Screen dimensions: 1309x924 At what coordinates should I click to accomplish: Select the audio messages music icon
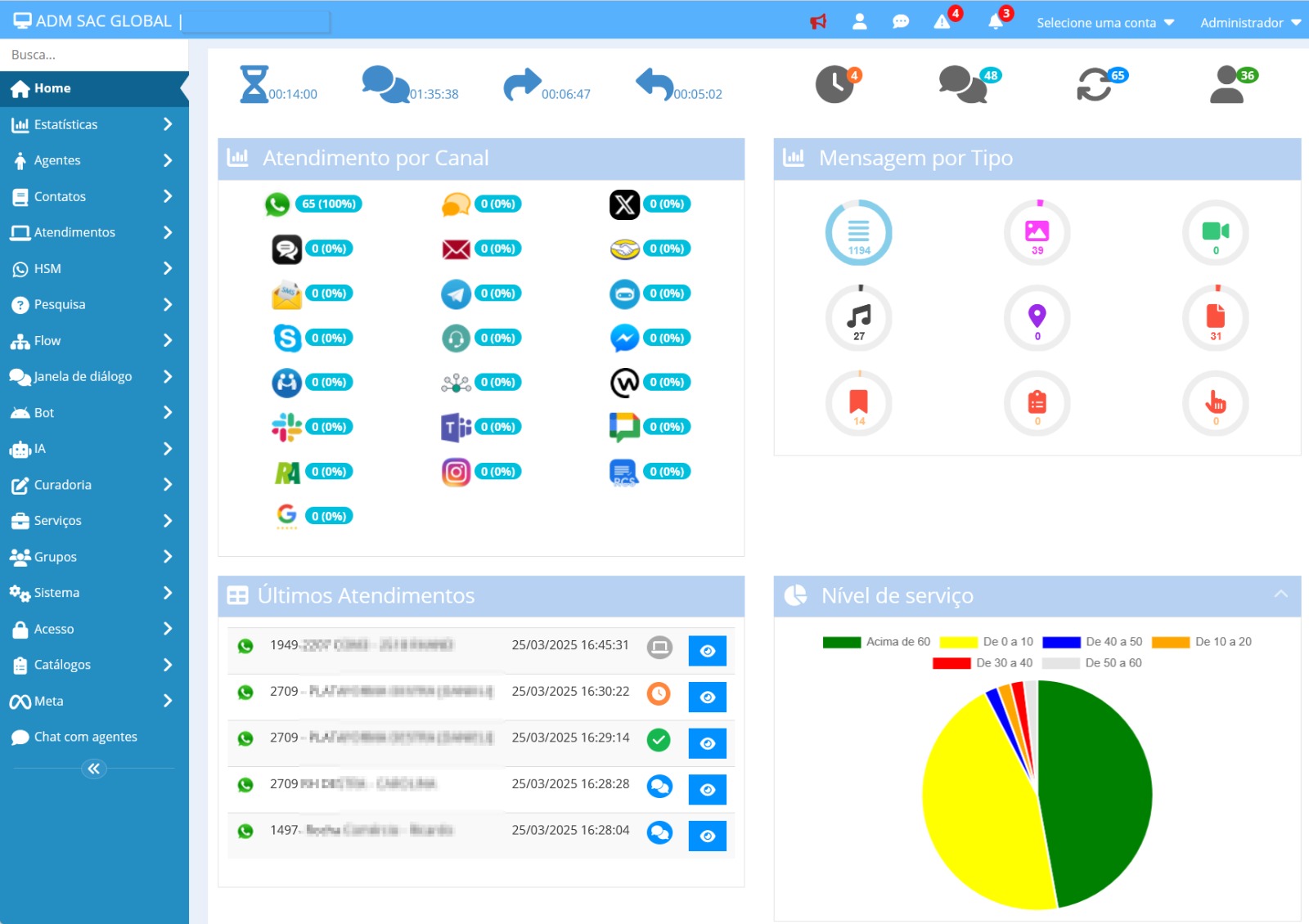(858, 317)
